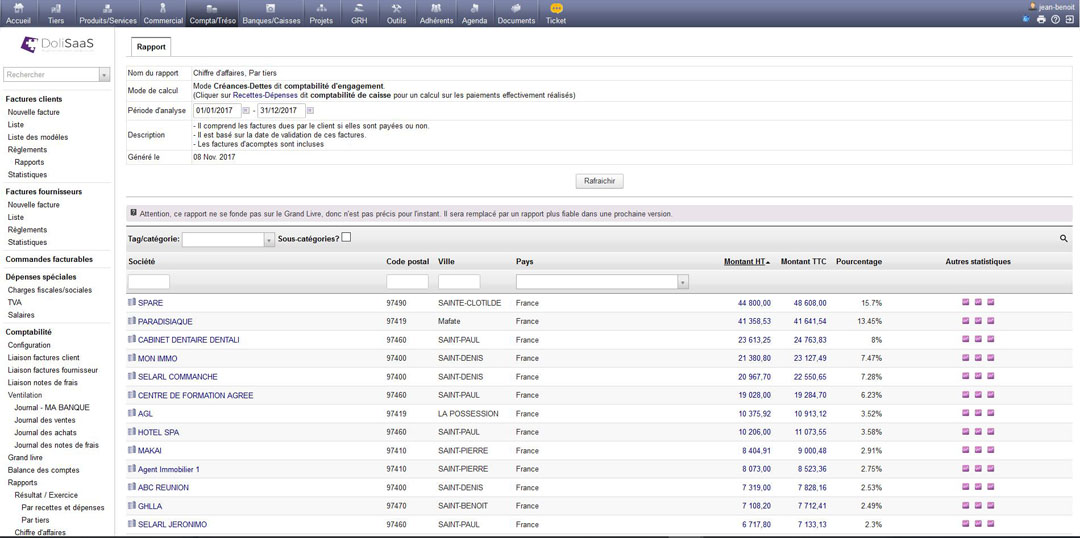
Task: Select the Rapport tab
Action: click(x=150, y=47)
